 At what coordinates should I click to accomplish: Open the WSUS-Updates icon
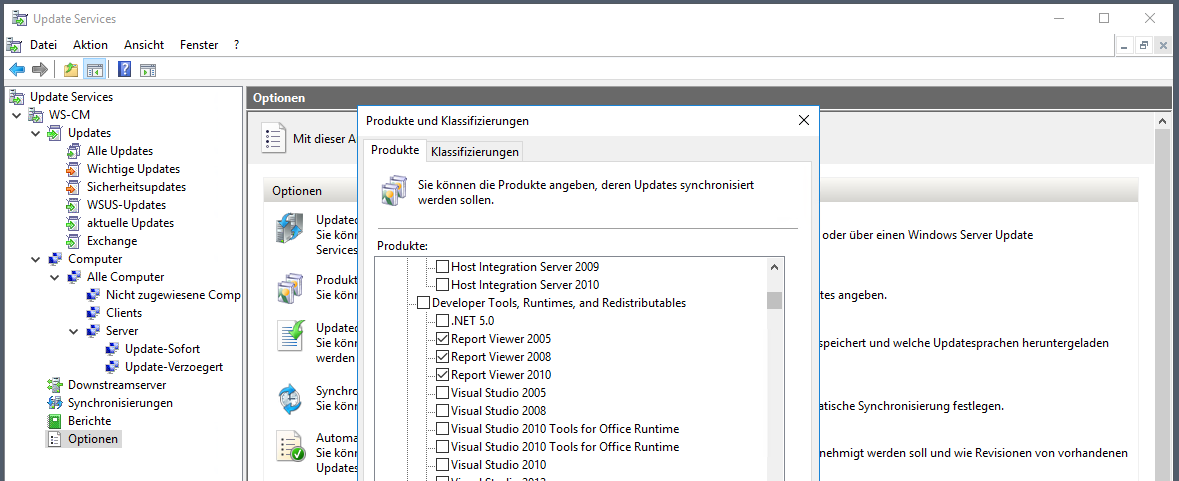coord(73,205)
